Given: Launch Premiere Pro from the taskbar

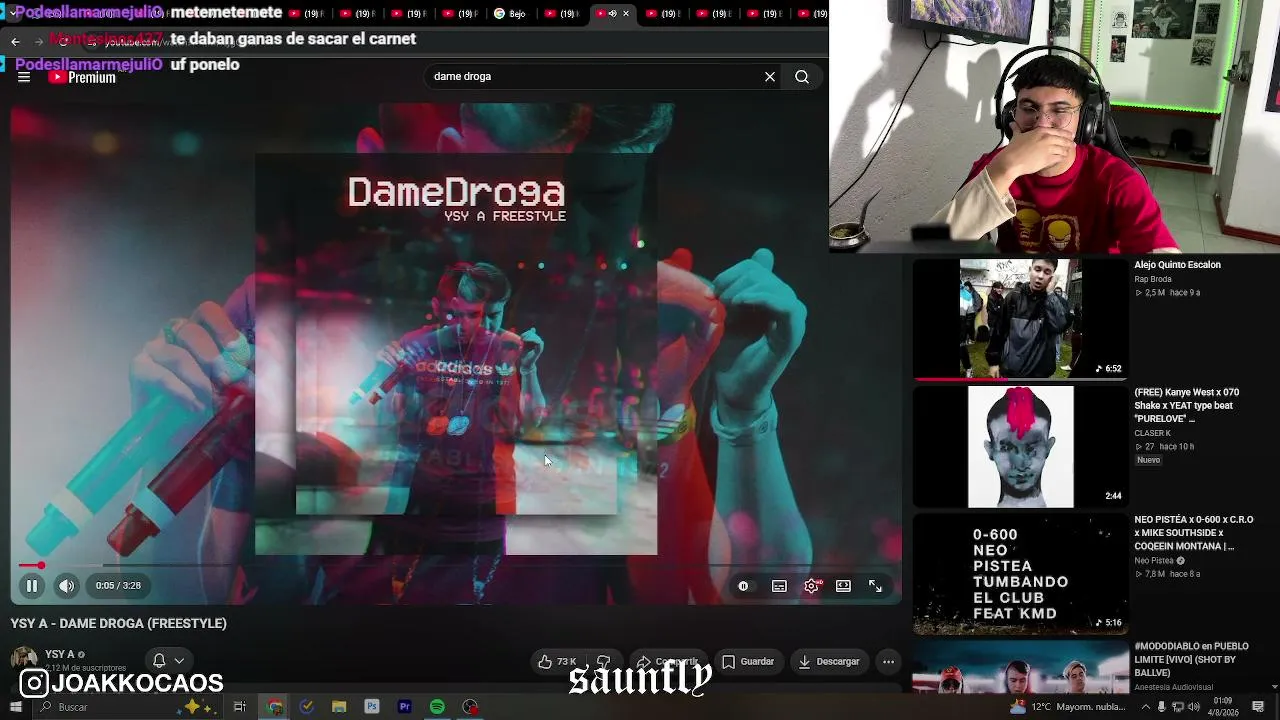Looking at the screenshot, I should click(x=405, y=707).
